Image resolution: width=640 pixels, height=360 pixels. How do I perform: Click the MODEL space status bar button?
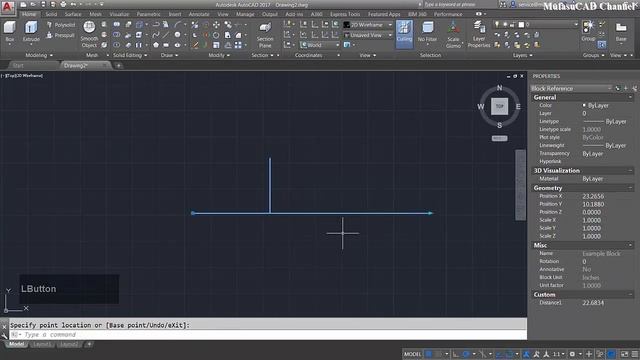412,354
